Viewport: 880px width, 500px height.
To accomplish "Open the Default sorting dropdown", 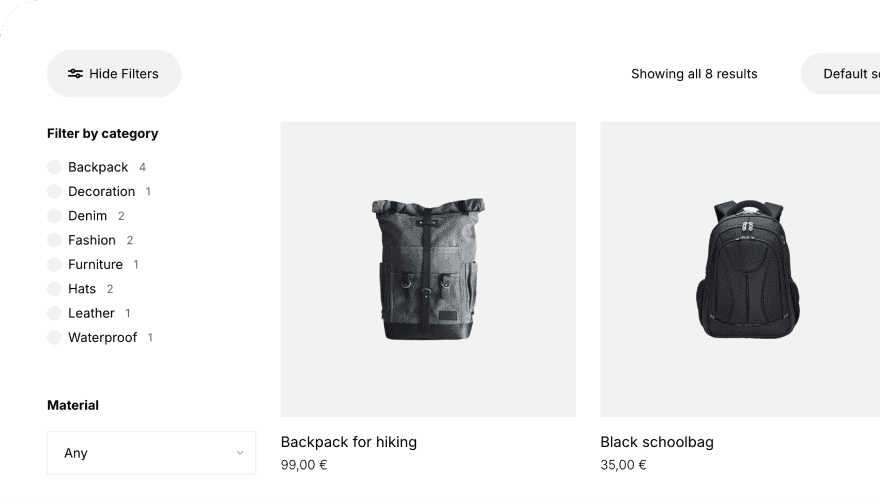I will point(845,74).
